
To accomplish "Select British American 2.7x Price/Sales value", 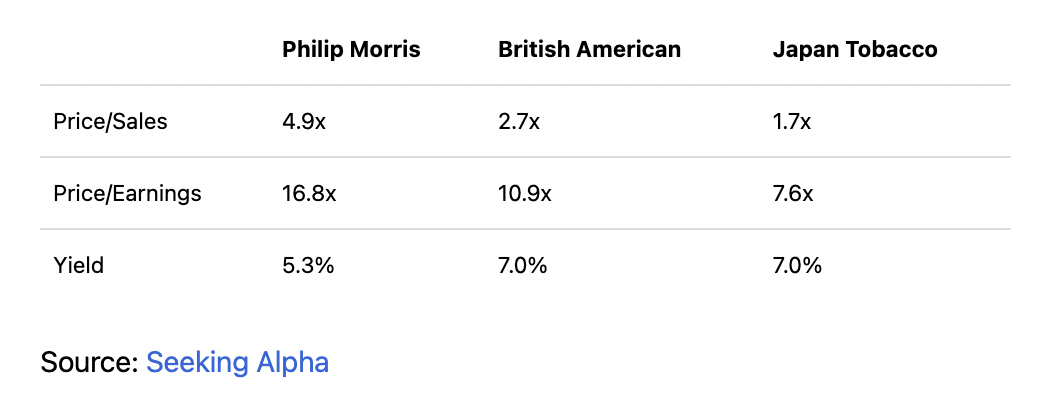I will click(x=519, y=122).
